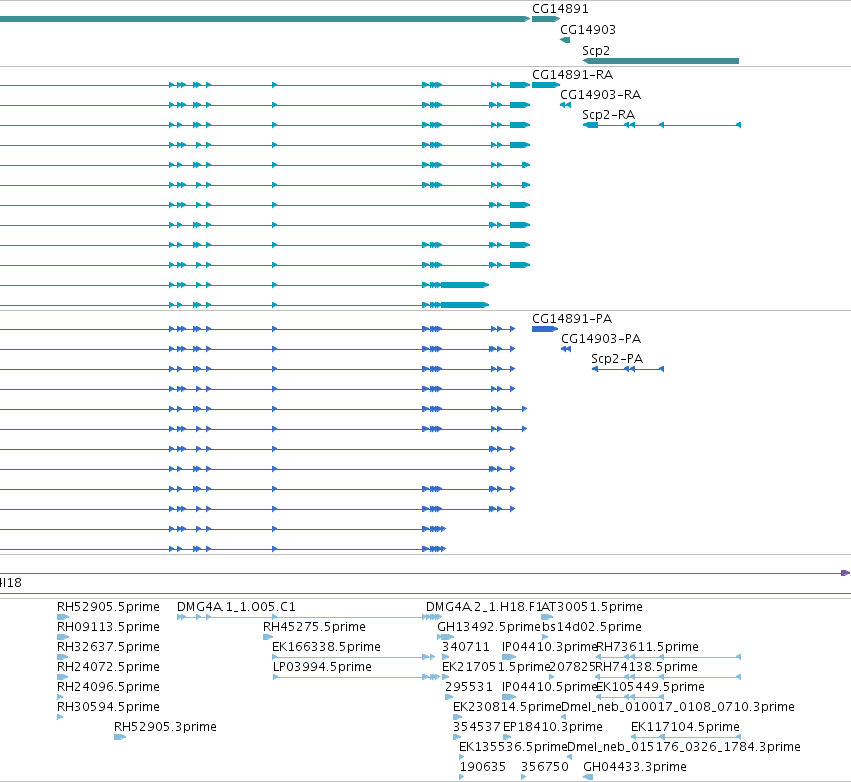Open EST RH74138.5prime

pyautogui.click(x=646, y=667)
